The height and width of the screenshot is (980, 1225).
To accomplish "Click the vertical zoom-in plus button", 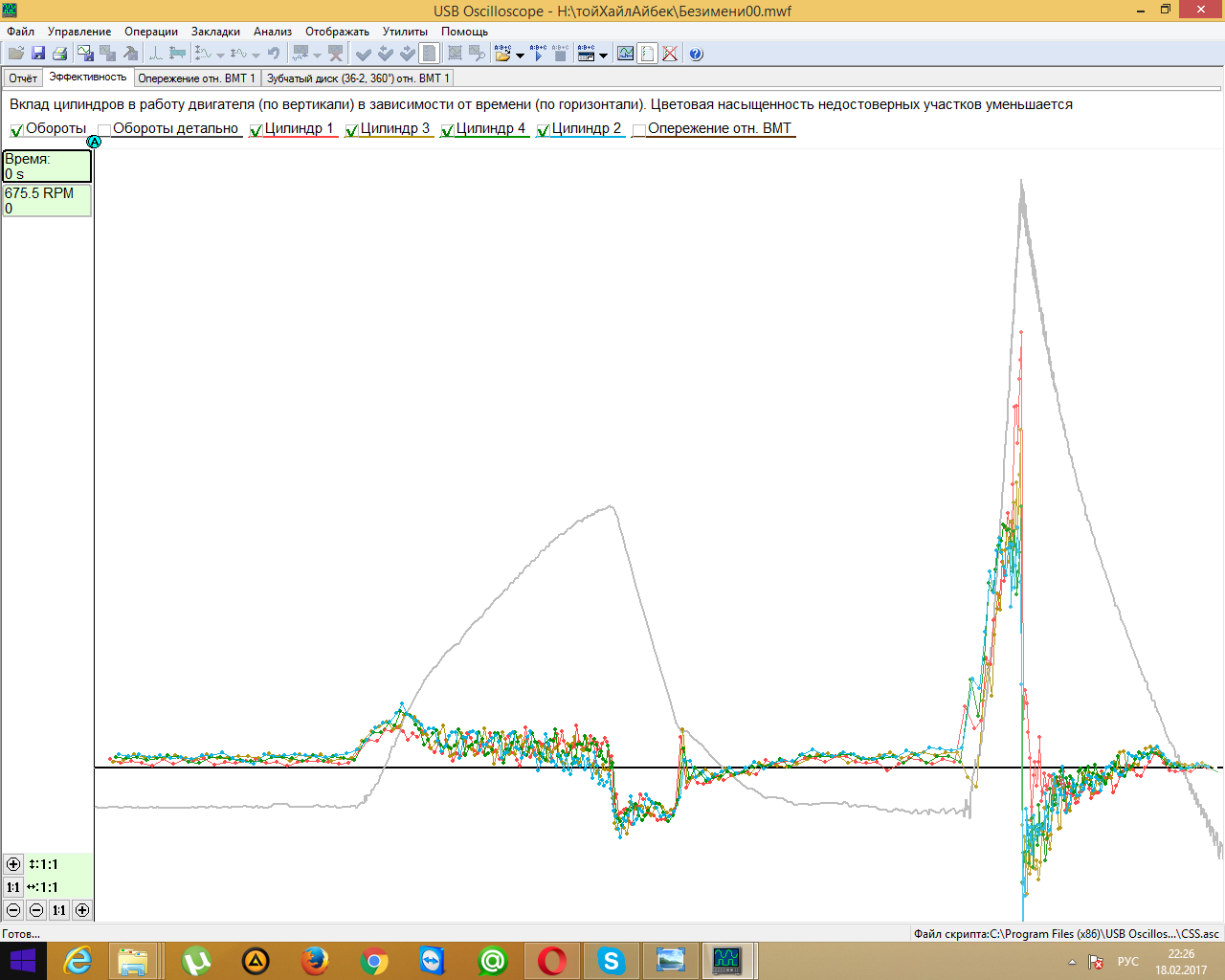I will pos(13,864).
